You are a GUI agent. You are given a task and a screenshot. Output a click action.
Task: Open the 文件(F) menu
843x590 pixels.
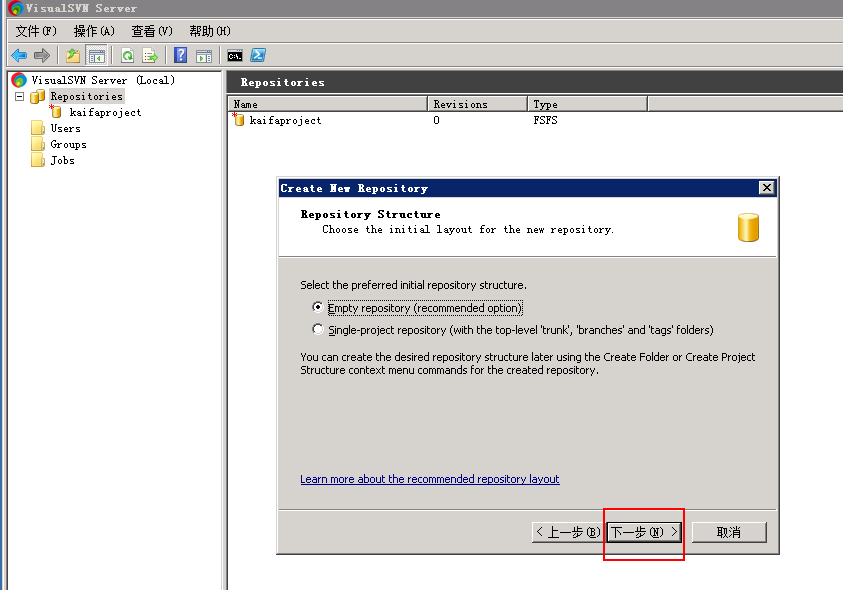pos(35,31)
